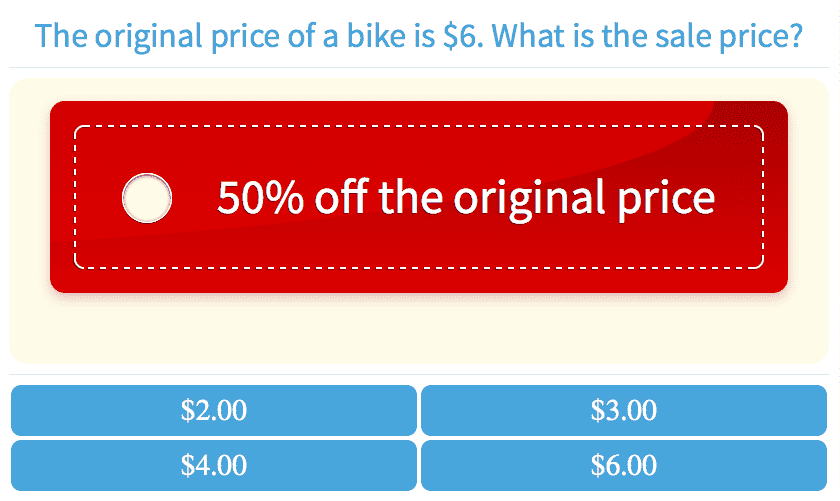Click the dashed white border's left edge
The width and height of the screenshot is (840, 501).
[75, 198]
